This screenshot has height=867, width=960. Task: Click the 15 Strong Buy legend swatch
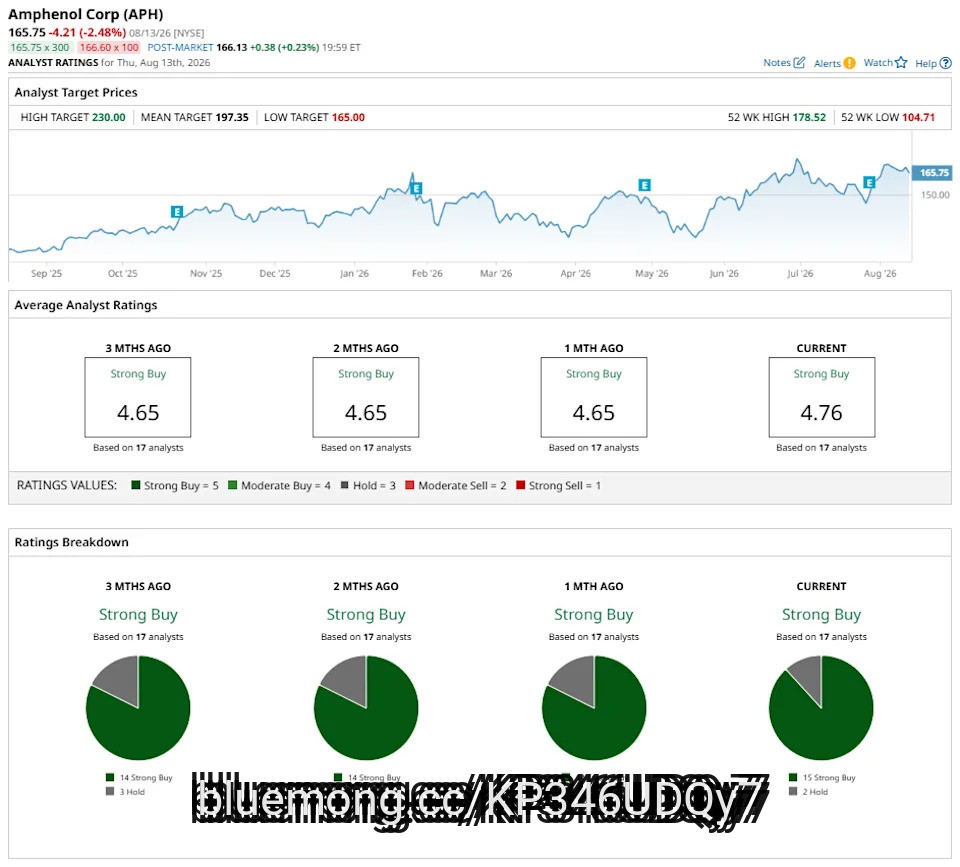click(793, 777)
